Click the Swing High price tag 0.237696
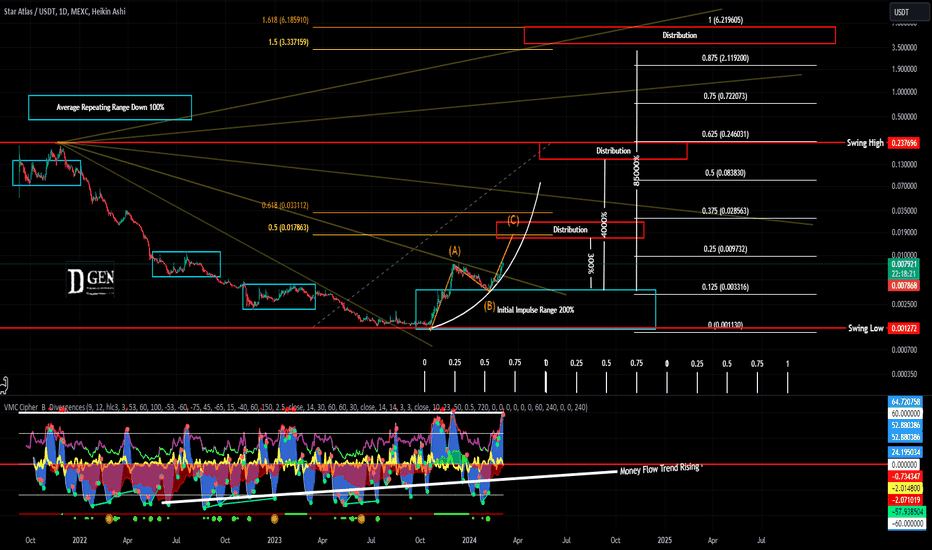The image size is (932, 550). 903,143
